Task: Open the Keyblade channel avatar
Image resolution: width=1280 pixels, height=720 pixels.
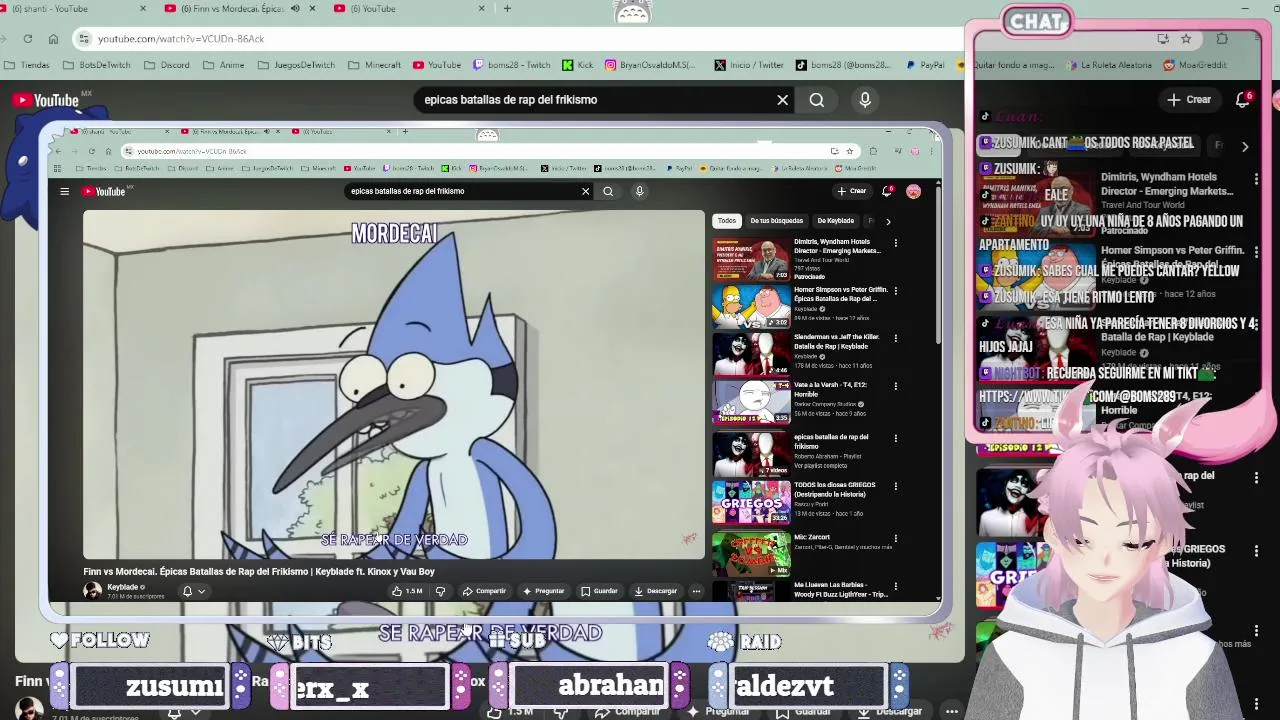Action: point(92,591)
